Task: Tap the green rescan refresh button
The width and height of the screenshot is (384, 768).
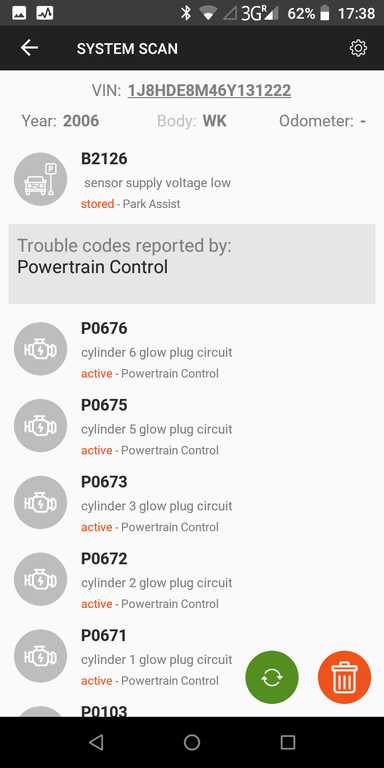Action: pyautogui.click(x=272, y=677)
